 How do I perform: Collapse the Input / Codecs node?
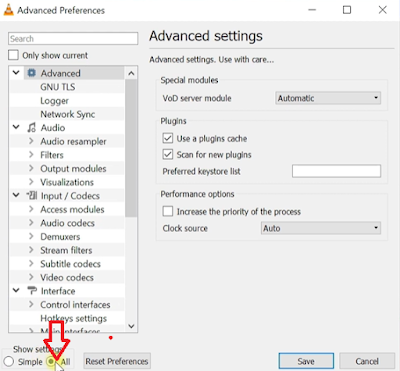[16, 195]
